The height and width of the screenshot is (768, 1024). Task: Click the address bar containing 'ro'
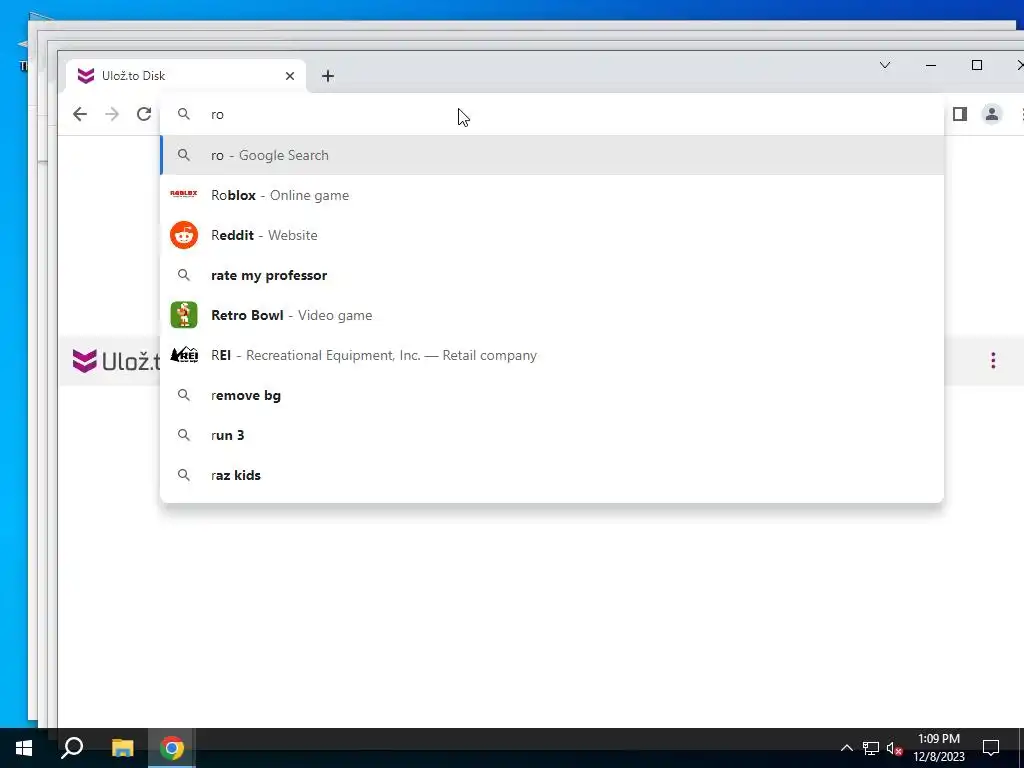552,114
